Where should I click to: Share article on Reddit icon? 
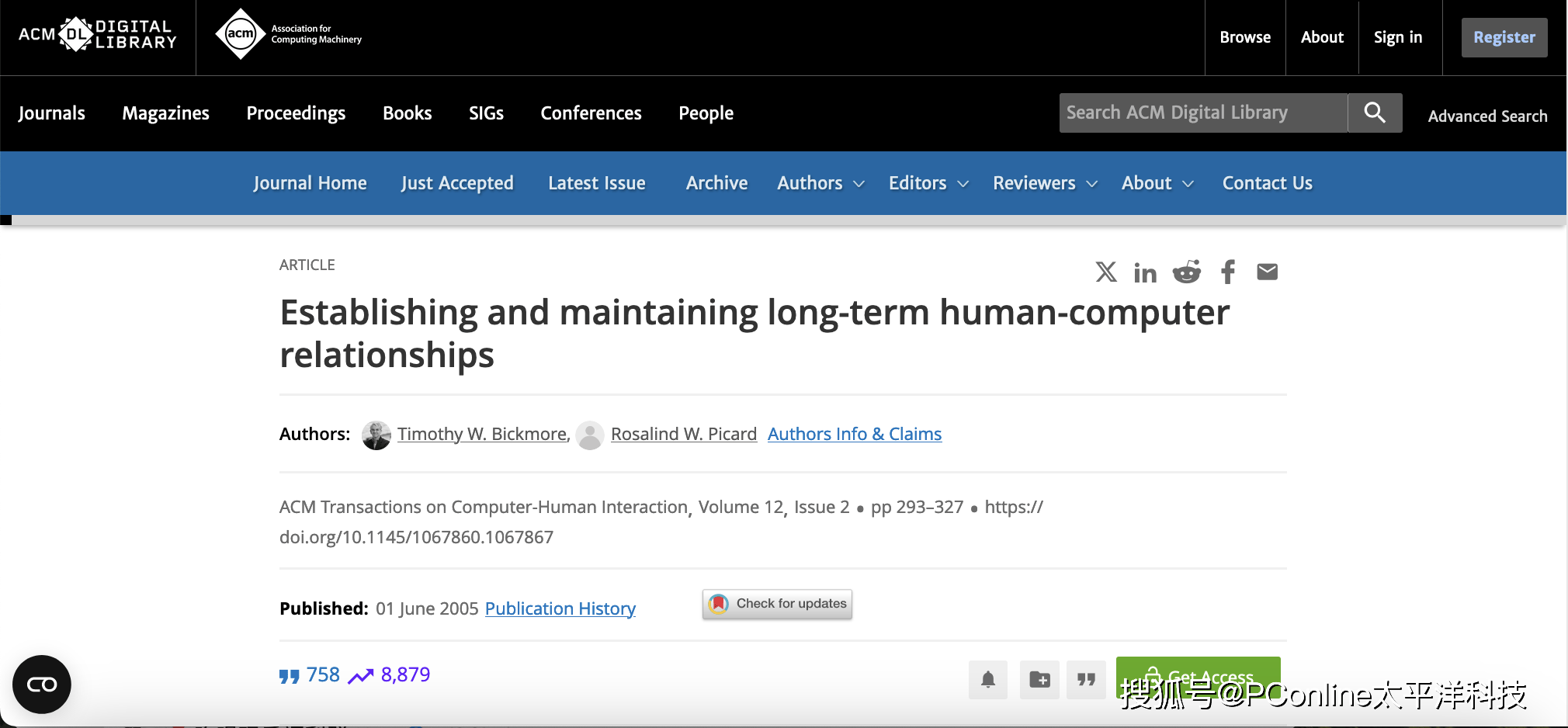point(1186,272)
